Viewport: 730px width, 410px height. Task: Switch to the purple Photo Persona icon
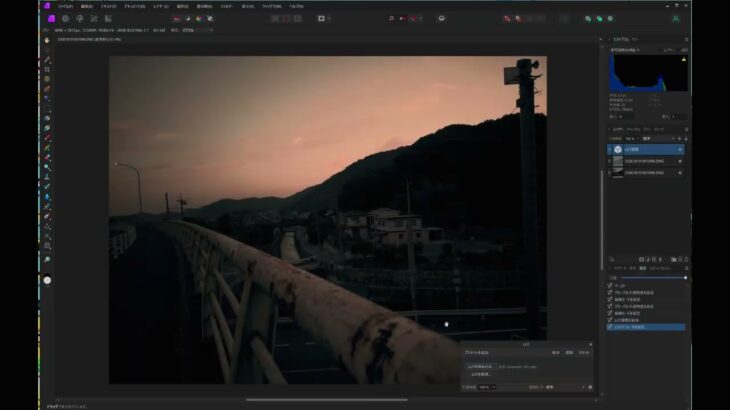coord(51,19)
